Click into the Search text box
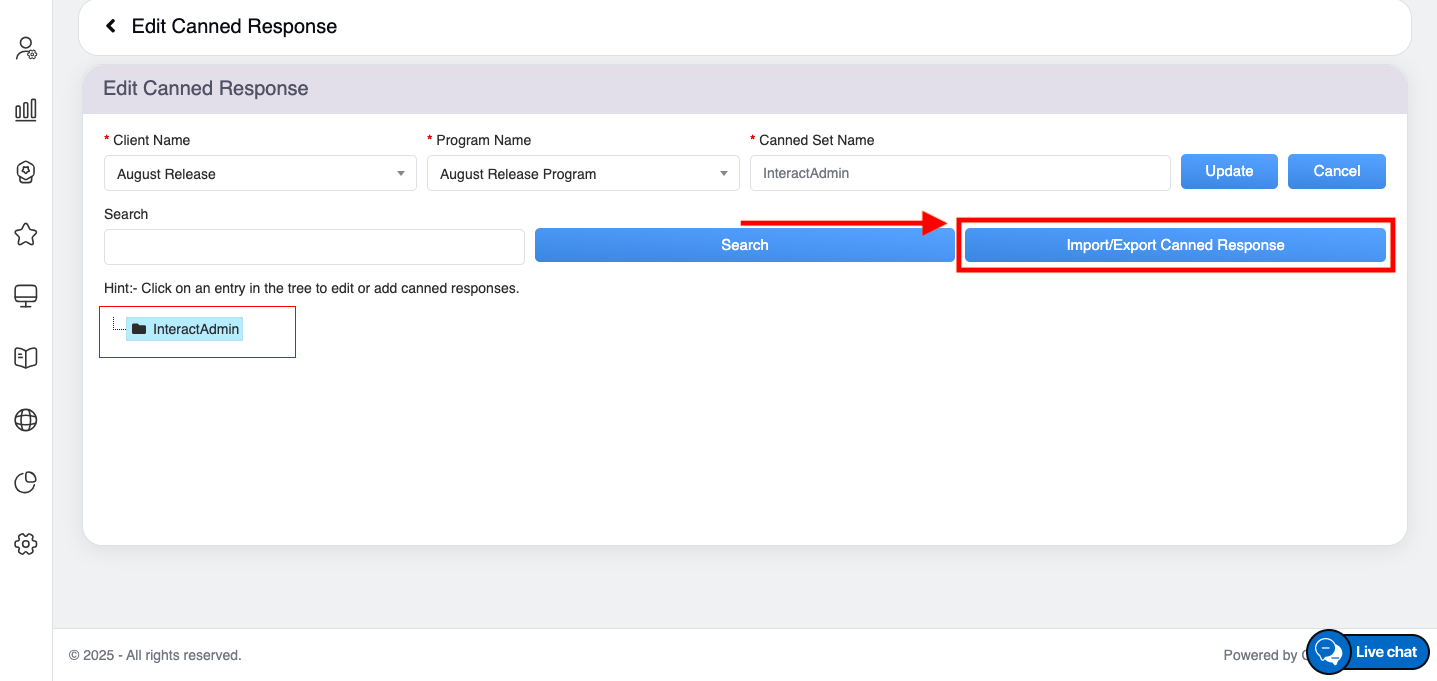Viewport: 1437px width, 681px height. 314,246
